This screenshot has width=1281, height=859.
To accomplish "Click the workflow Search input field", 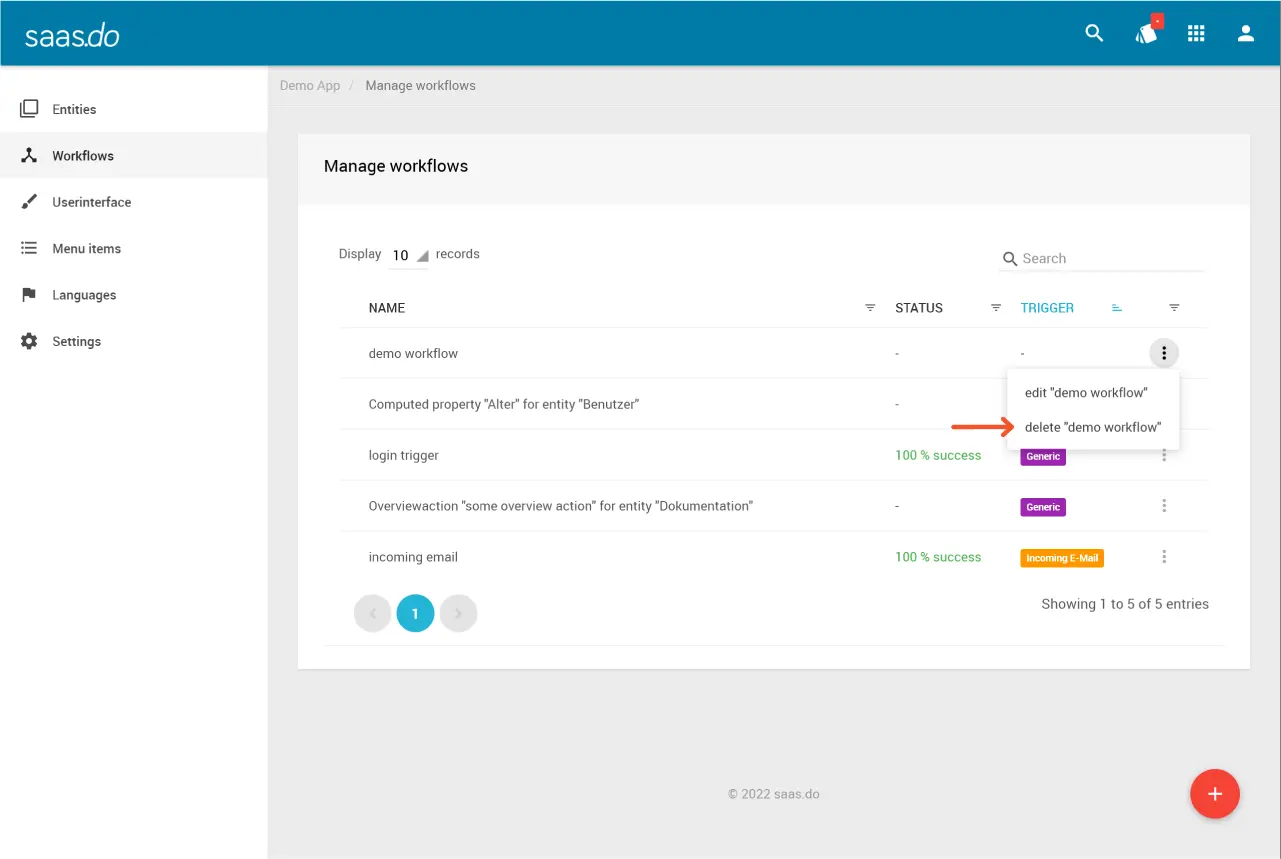I will point(1110,259).
